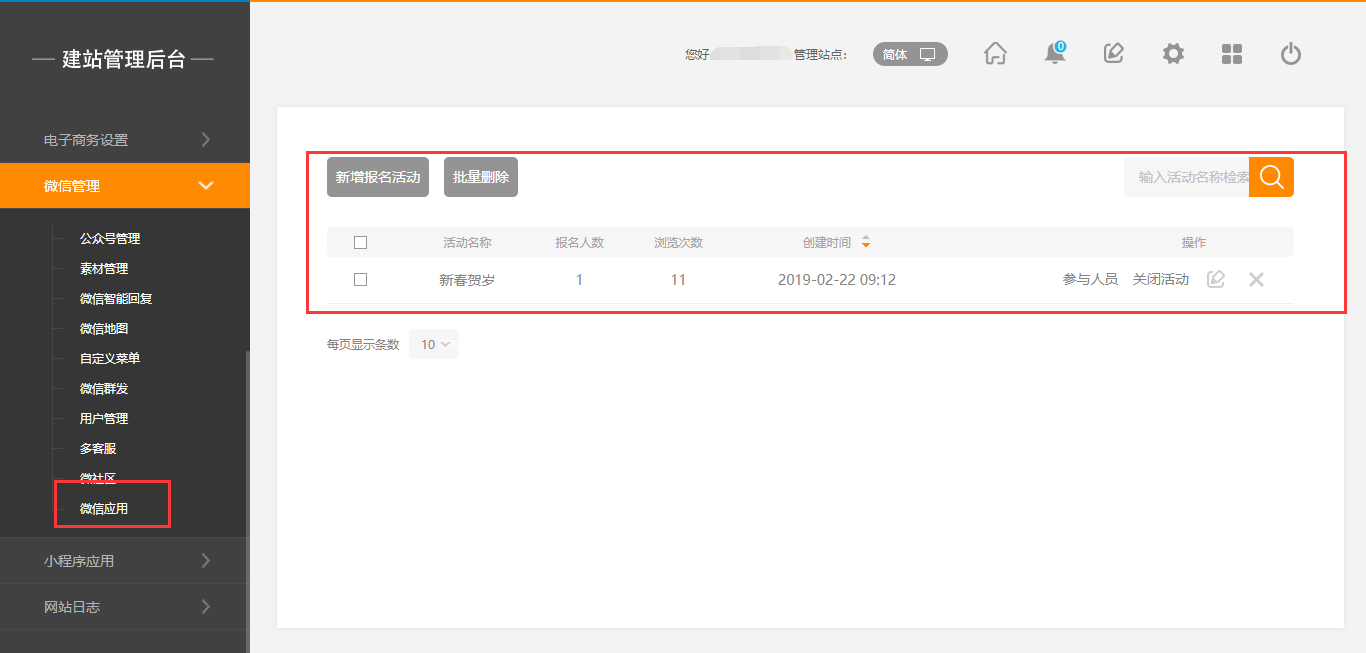Click 新增报名活动 button
This screenshot has width=1366, height=653.
tap(378, 177)
